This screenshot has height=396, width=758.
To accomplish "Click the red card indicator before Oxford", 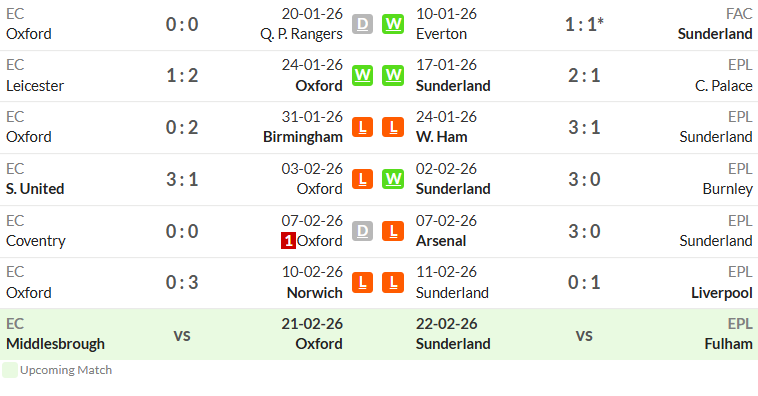I will tap(288, 241).
